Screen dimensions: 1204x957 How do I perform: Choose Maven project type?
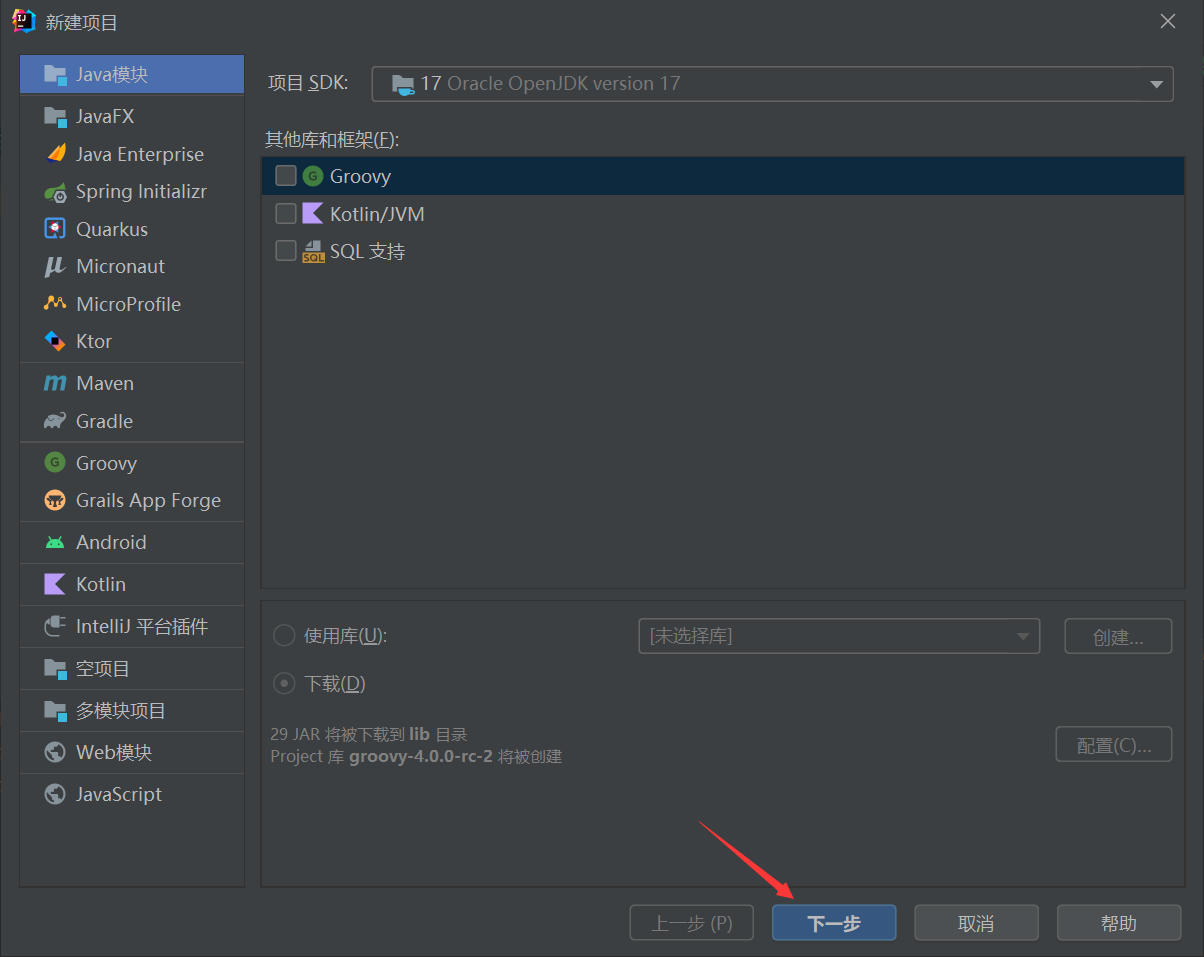[132, 384]
